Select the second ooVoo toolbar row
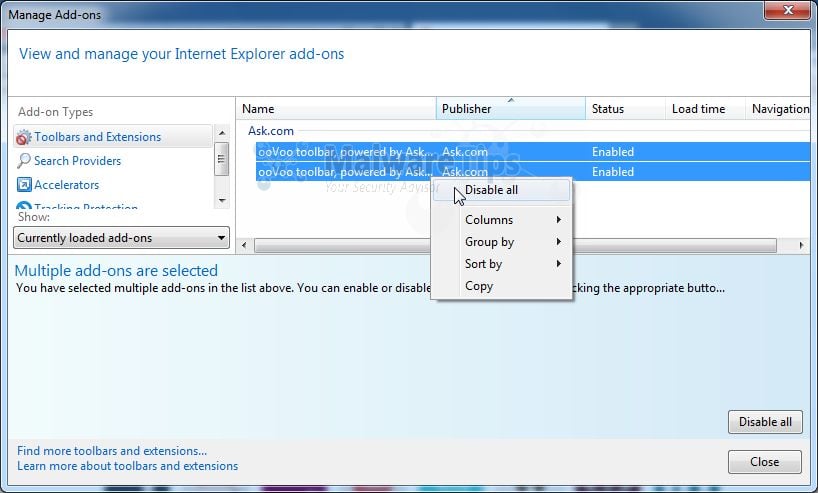Image resolution: width=818 pixels, height=493 pixels. click(x=533, y=172)
